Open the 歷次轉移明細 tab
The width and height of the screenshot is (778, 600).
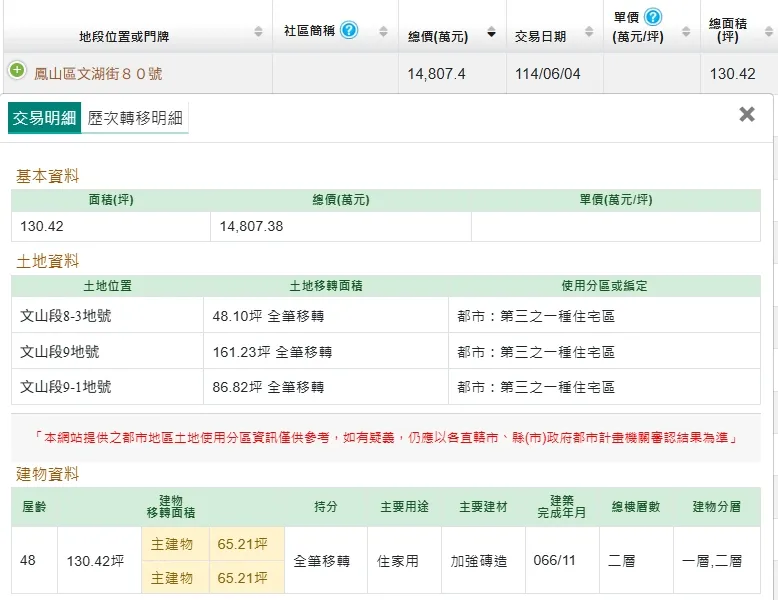135,118
